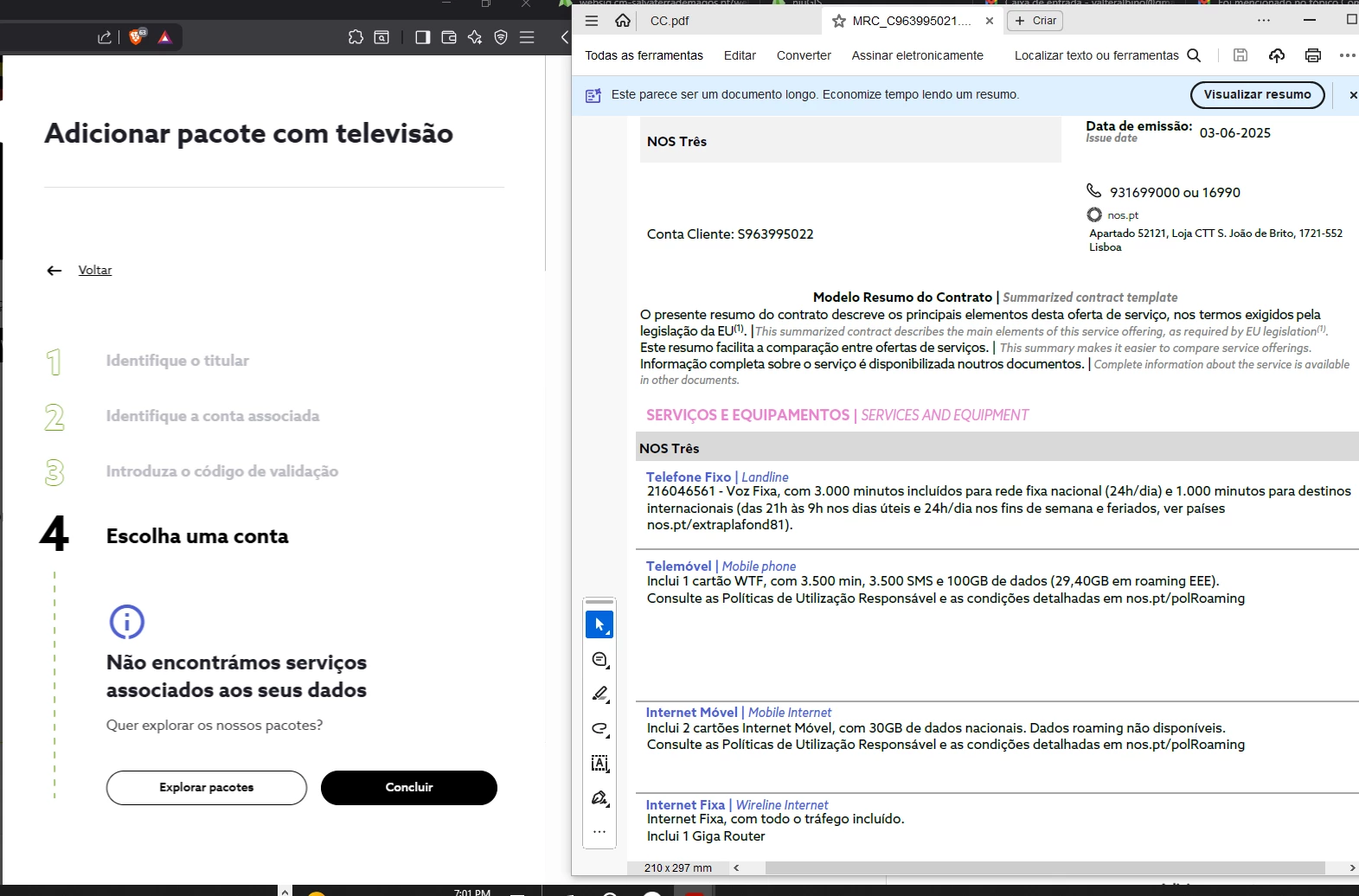Click the Concluir button
This screenshot has width=1359, height=896.
tap(409, 788)
